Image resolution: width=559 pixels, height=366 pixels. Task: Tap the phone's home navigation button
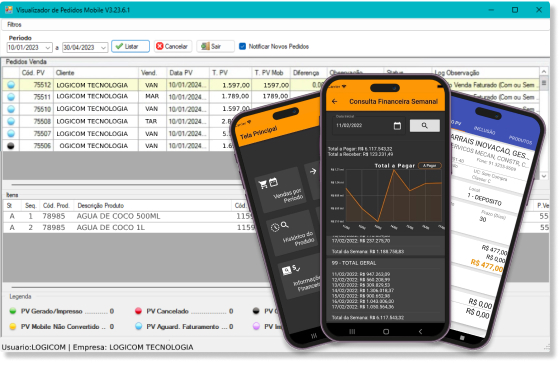[386, 331]
